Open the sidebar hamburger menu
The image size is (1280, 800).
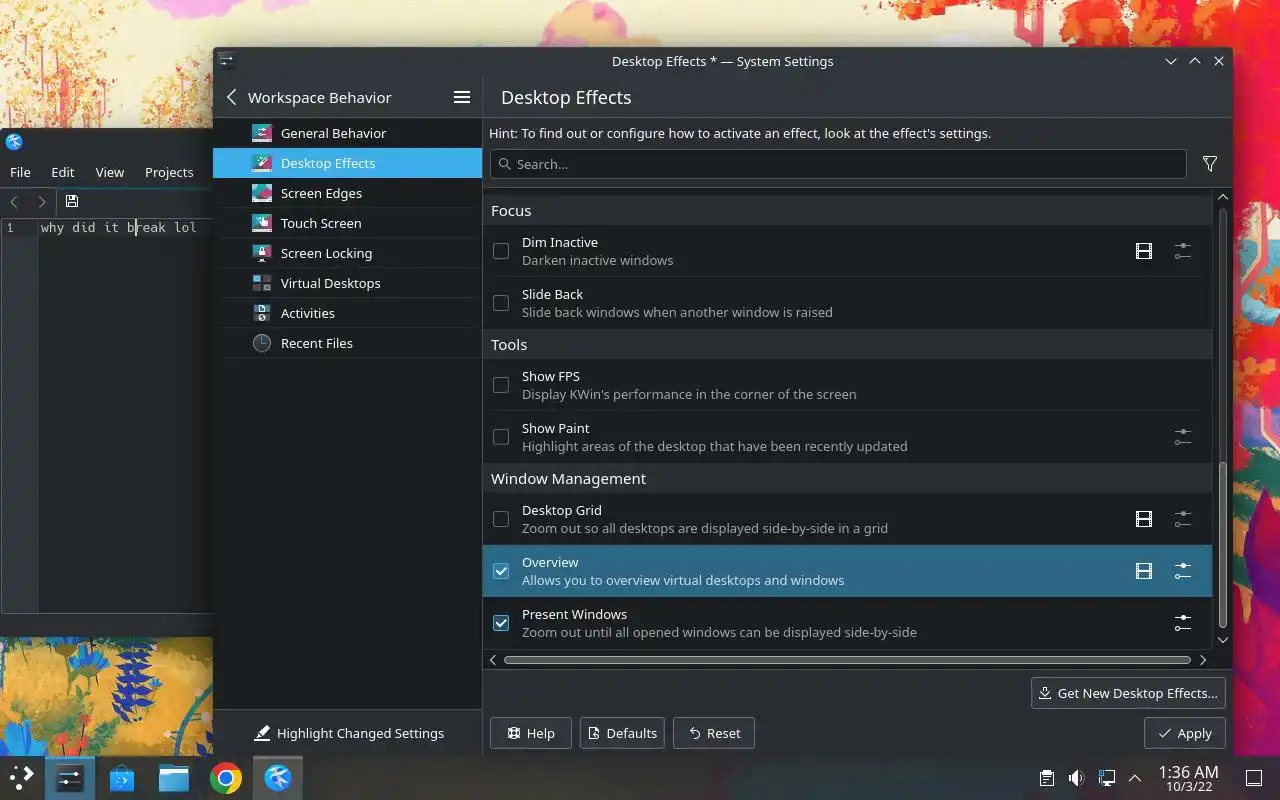pos(462,97)
